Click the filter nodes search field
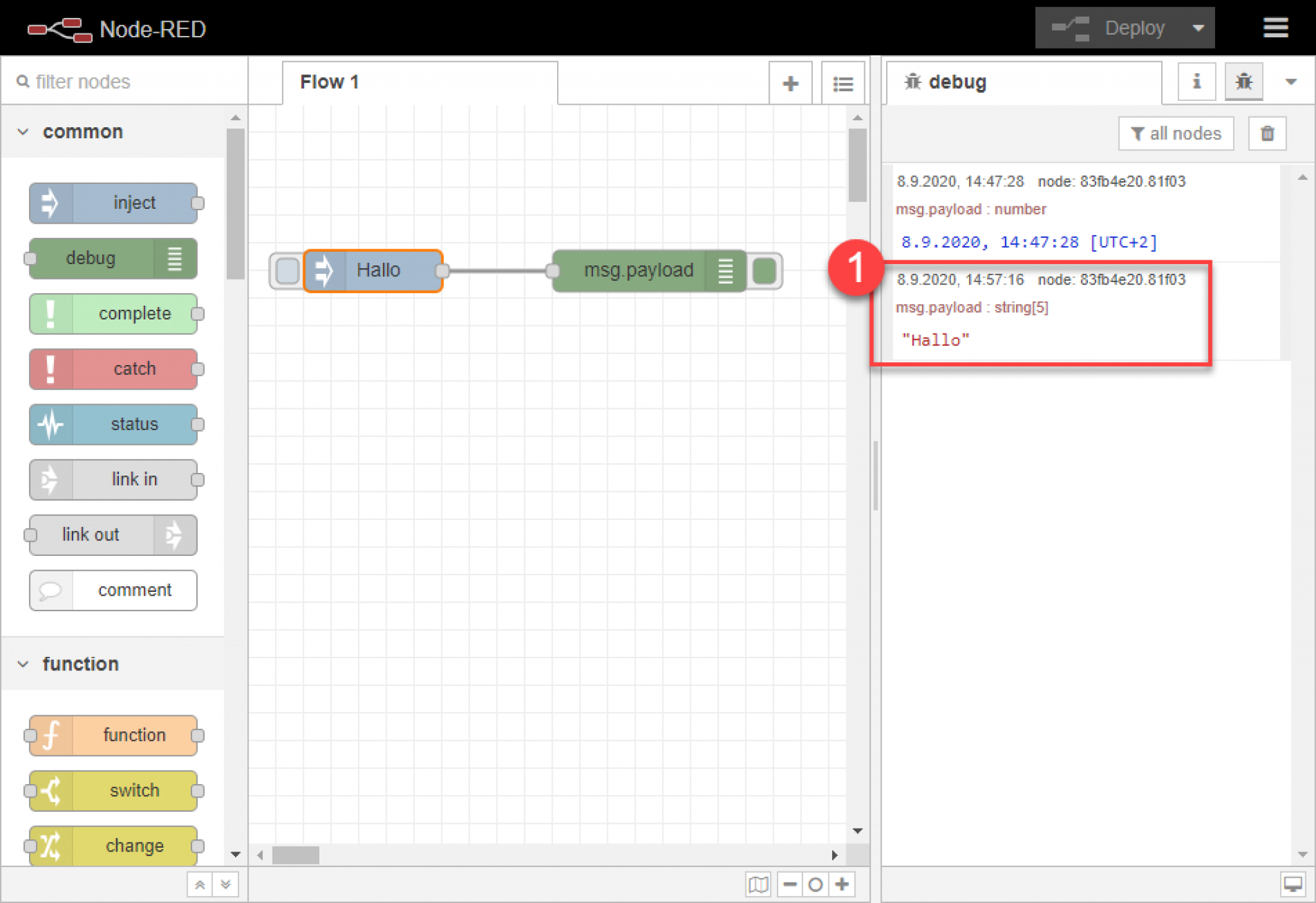 90,81
